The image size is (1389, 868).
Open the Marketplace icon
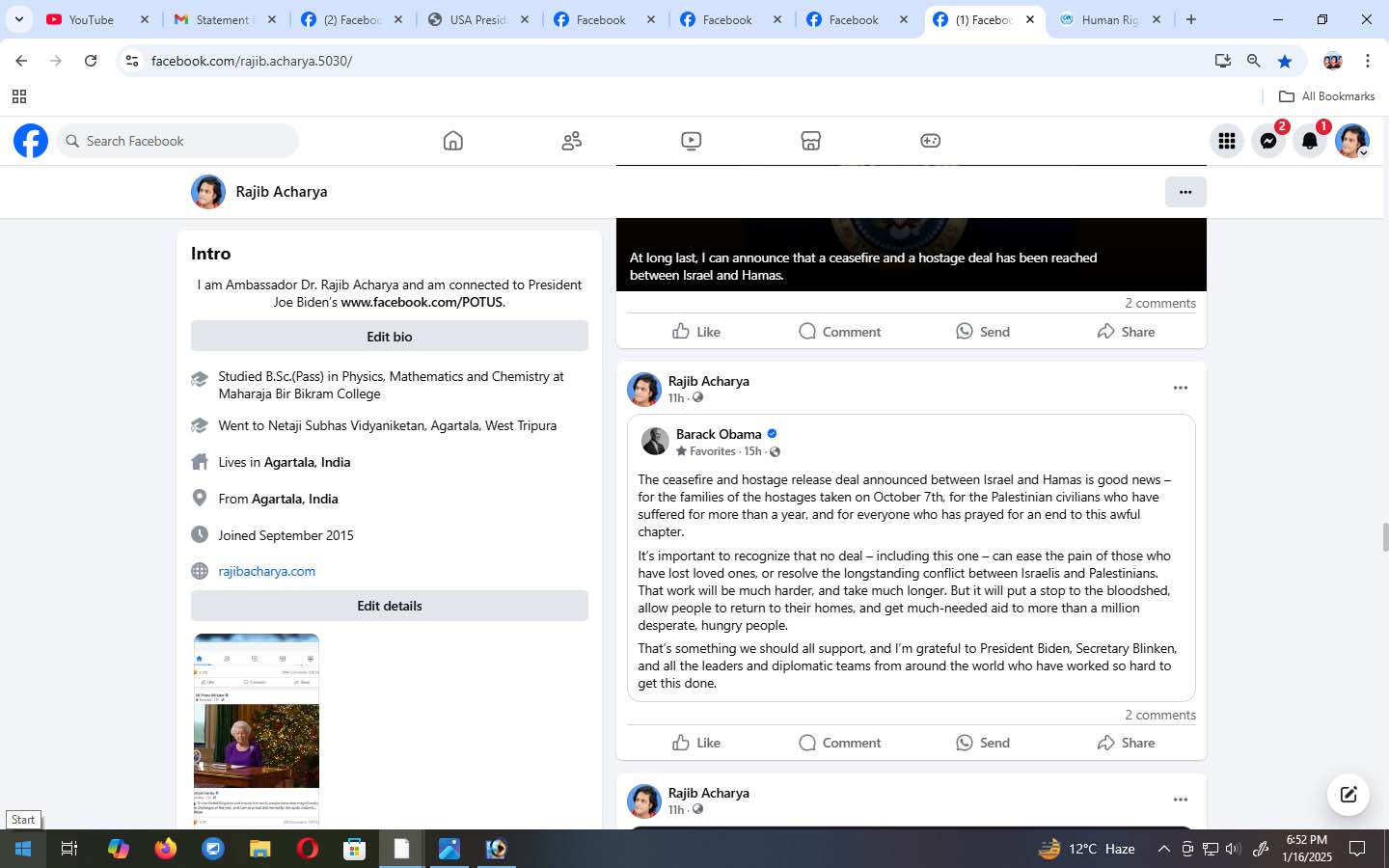pos(810,141)
